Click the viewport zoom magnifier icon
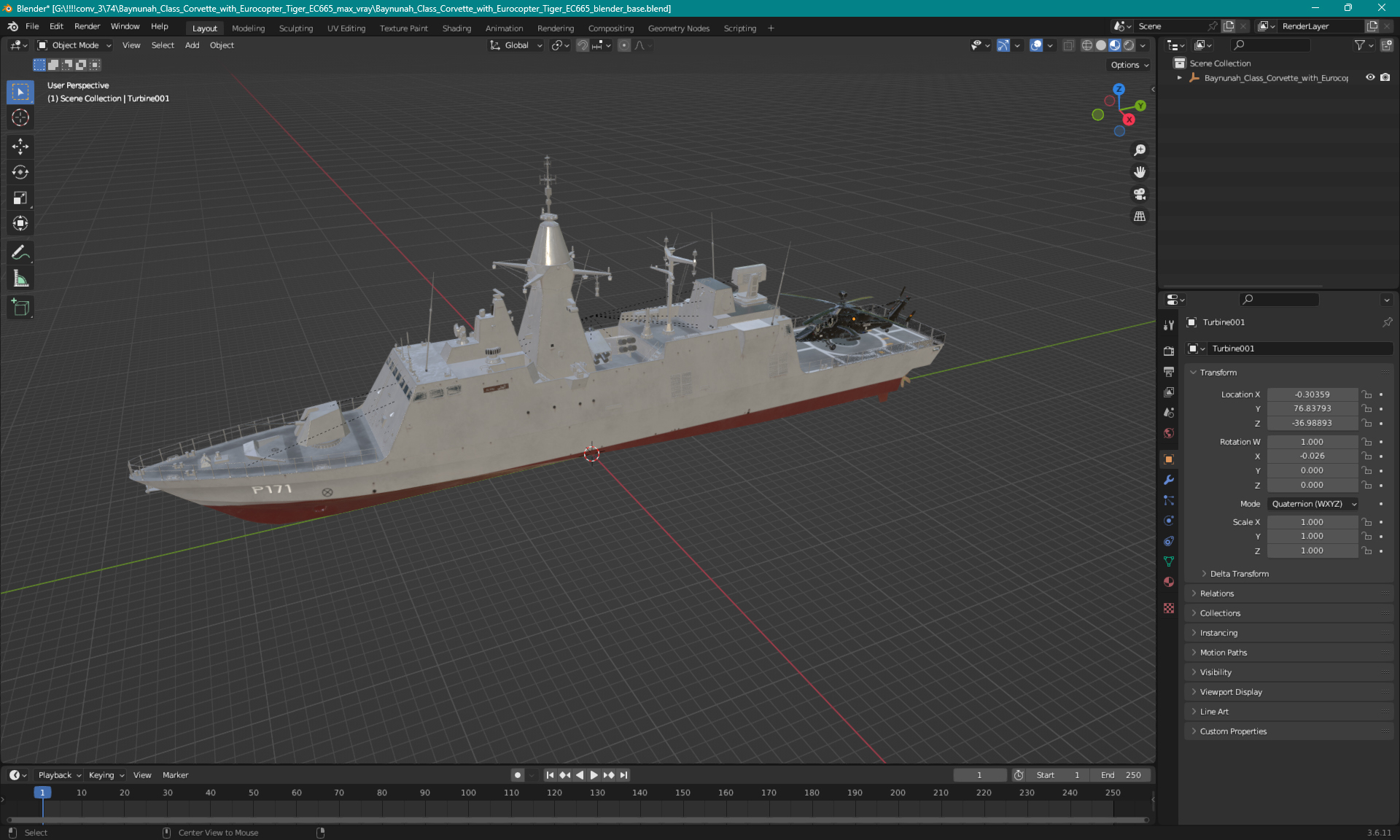Image resolution: width=1400 pixels, height=840 pixels. pyautogui.click(x=1140, y=150)
